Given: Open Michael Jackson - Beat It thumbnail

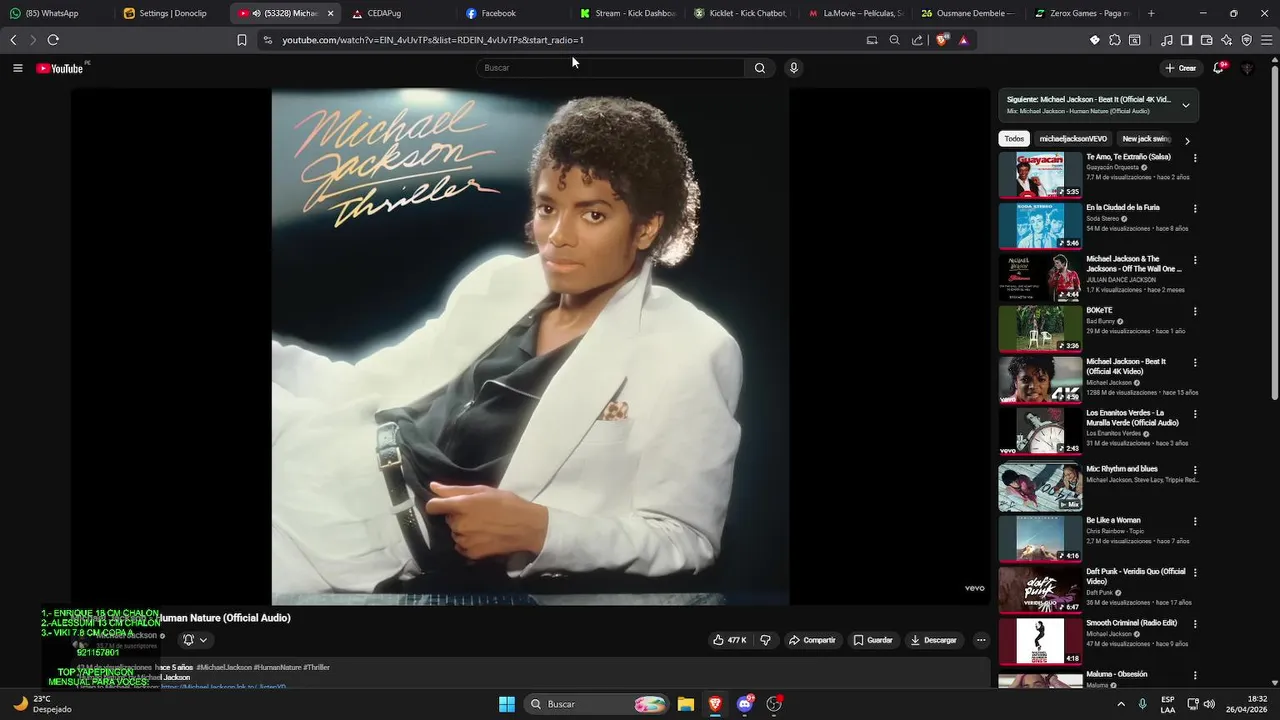Looking at the screenshot, I should click(x=1040, y=379).
